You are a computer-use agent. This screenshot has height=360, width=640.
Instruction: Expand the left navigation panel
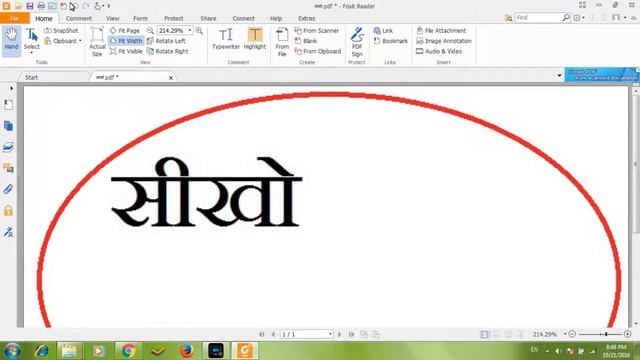[x=11, y=88]
